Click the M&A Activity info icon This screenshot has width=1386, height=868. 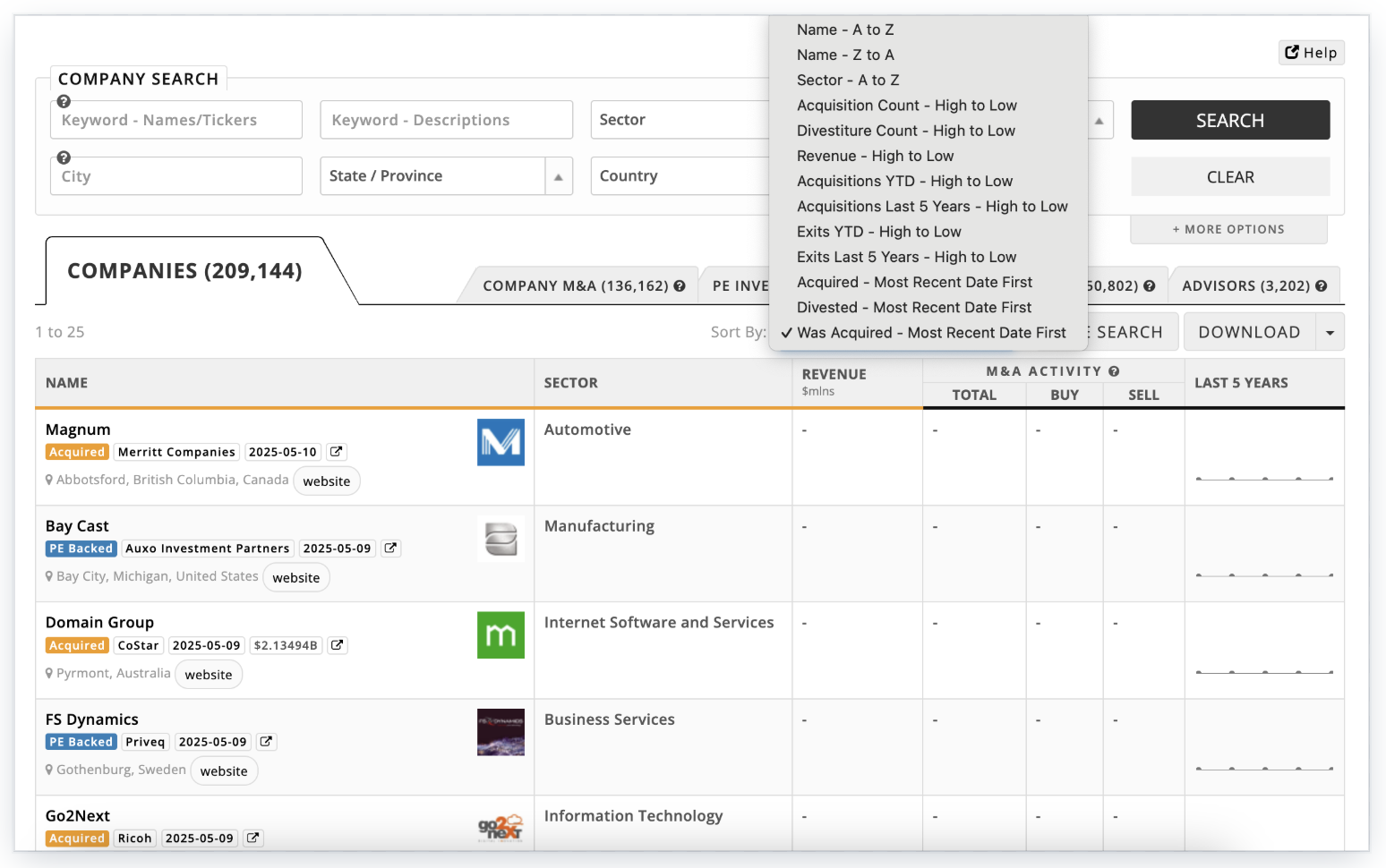[1114, 371]
